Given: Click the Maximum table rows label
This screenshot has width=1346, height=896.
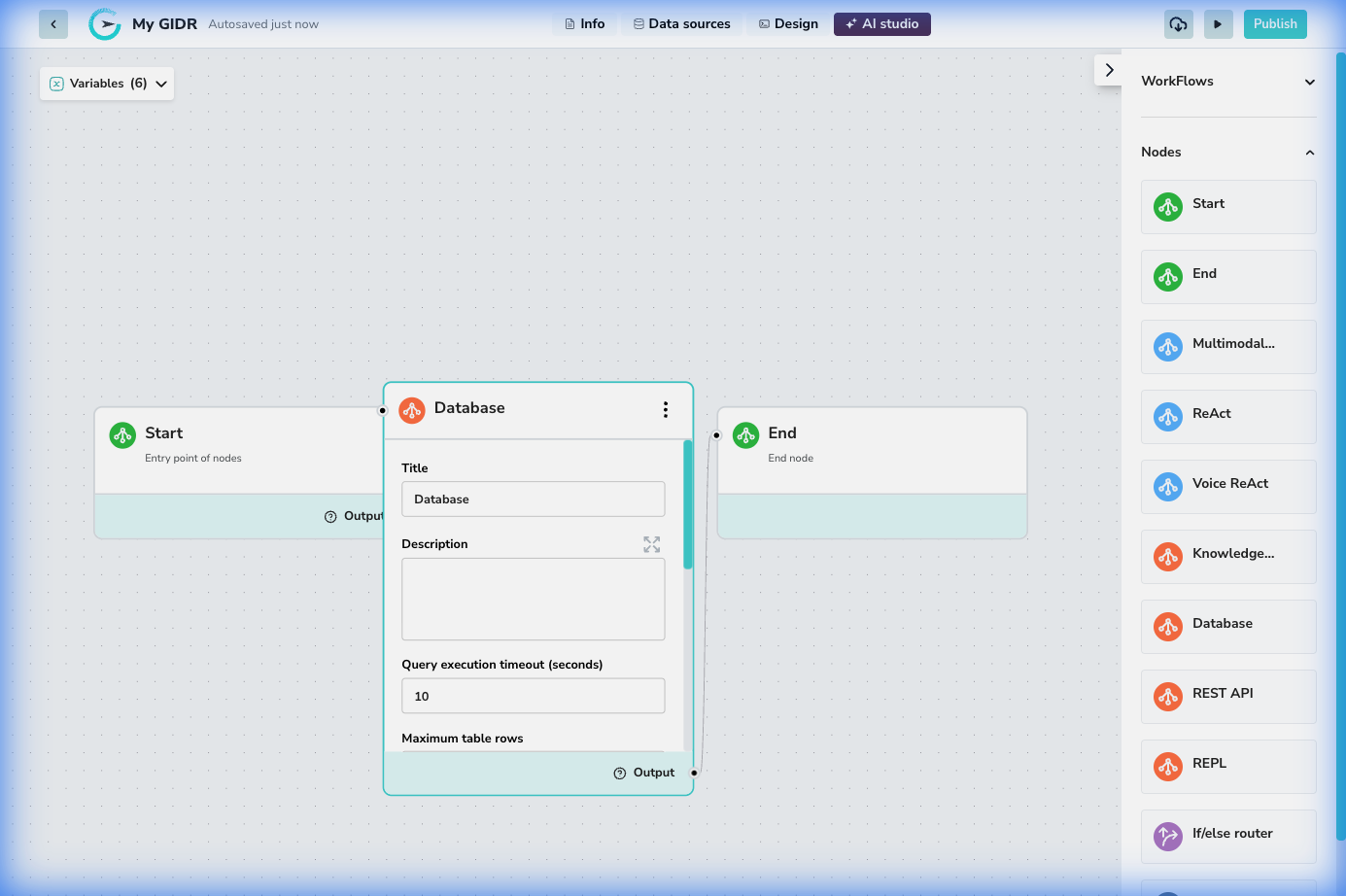Looking at the screenshot, I should point(463,739).
